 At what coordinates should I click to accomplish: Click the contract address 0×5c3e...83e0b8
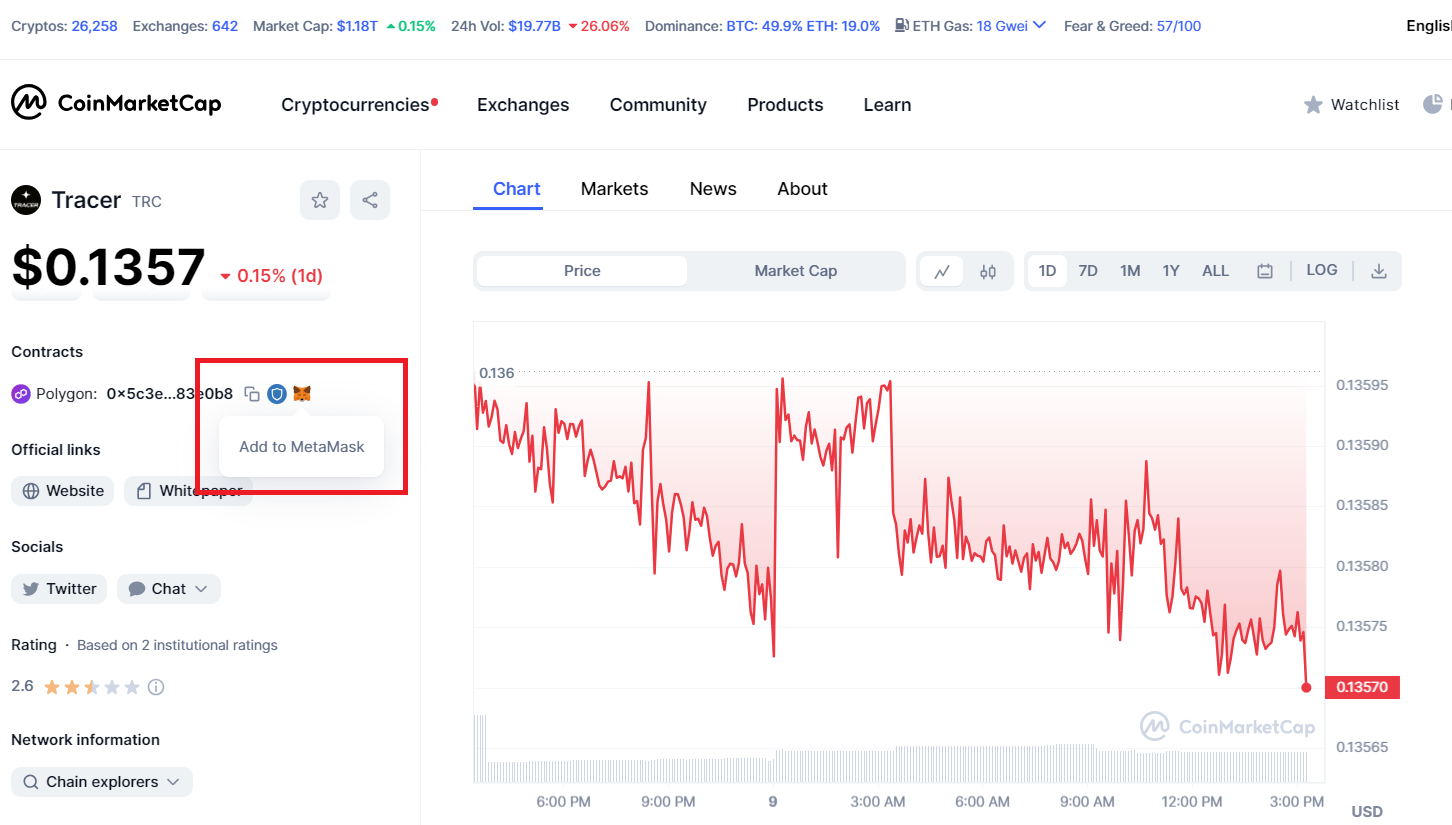[170, 394]
